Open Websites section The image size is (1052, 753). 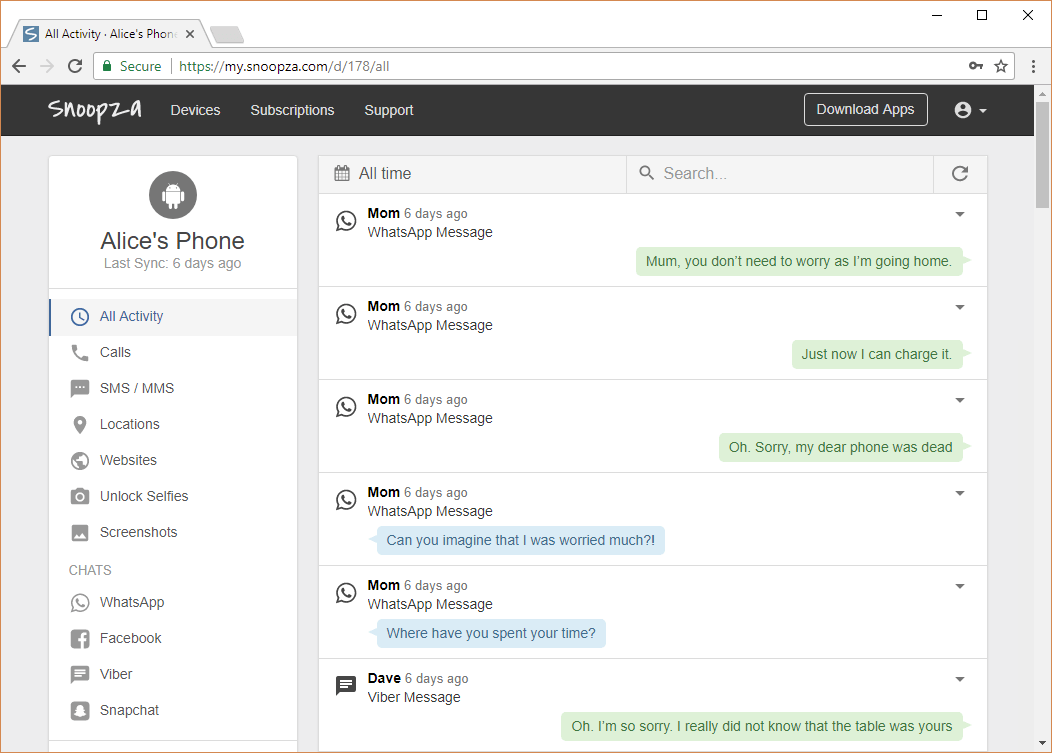coord(173,460)
